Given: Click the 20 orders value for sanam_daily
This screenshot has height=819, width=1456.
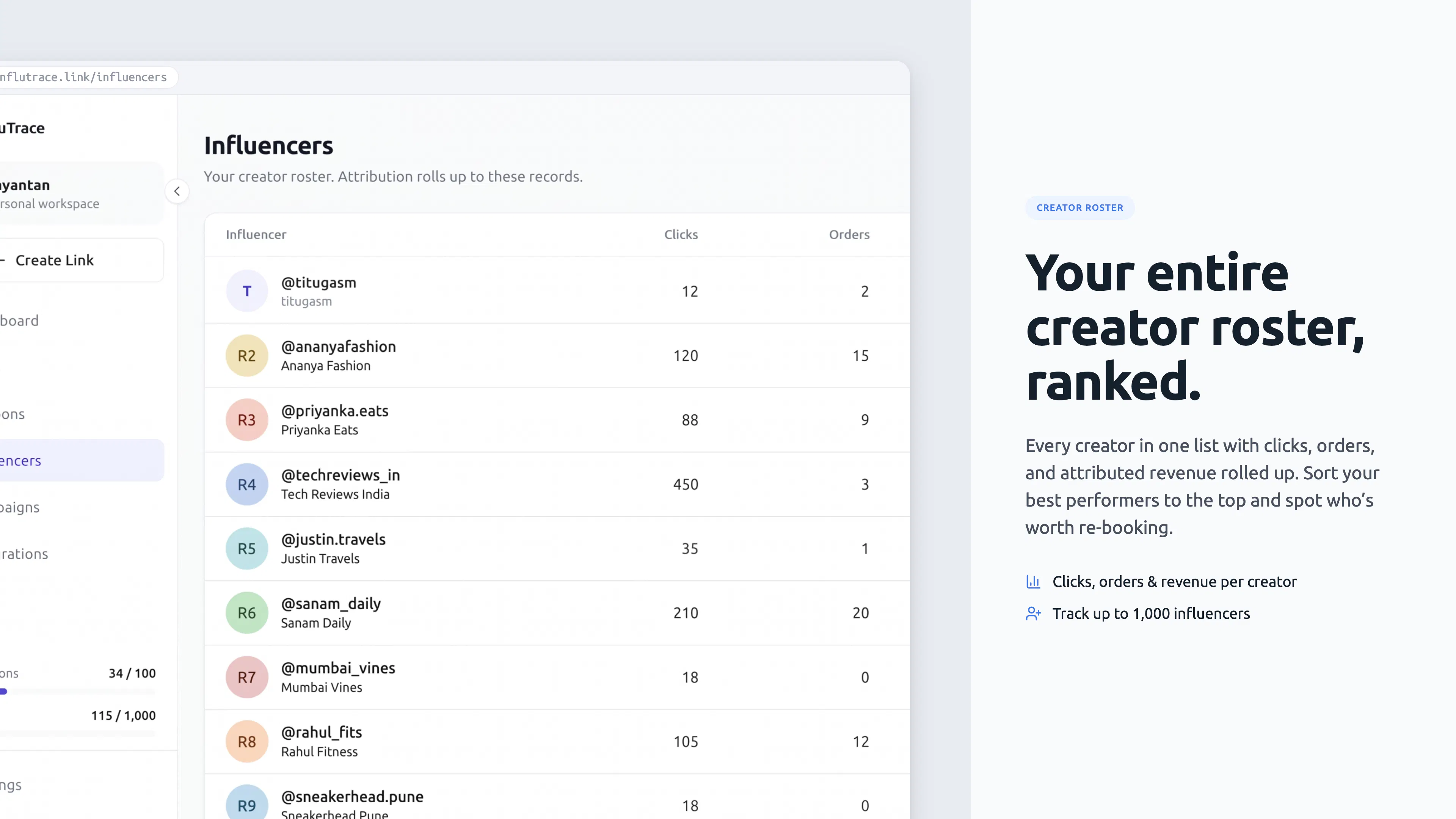Looking at the screenshot, I should pyautogui.click(x=861, y=613).
